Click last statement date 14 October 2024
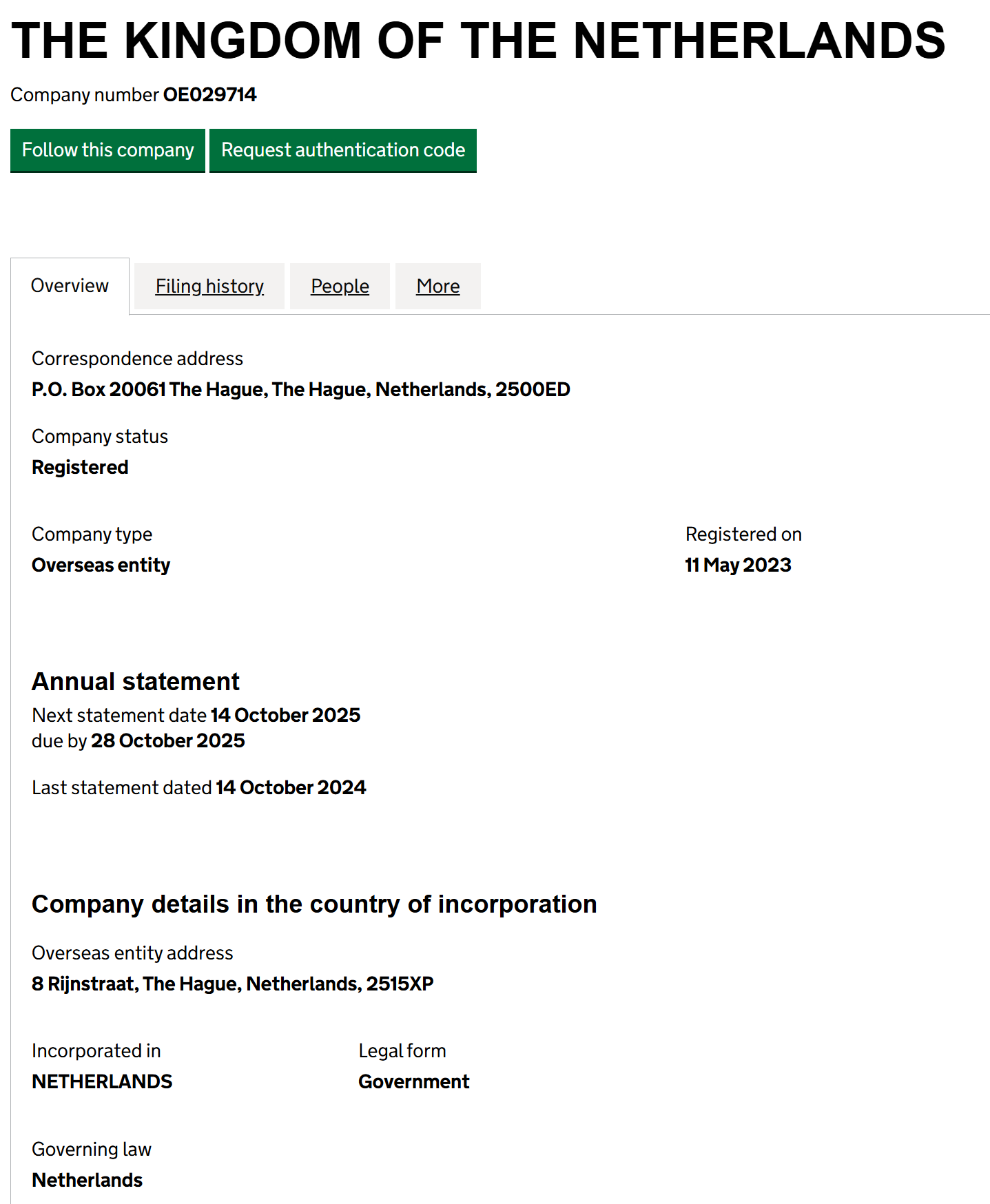This screenshot has width=990, height=1204. (291, 787)
